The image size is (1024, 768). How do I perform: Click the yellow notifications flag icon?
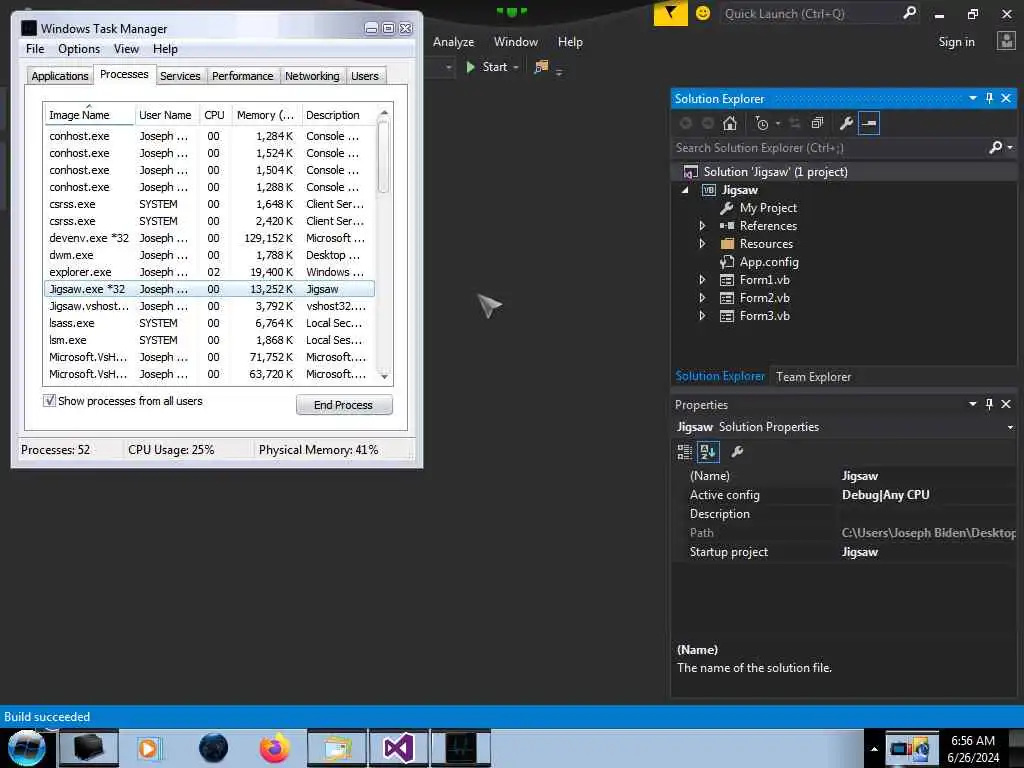671,13
